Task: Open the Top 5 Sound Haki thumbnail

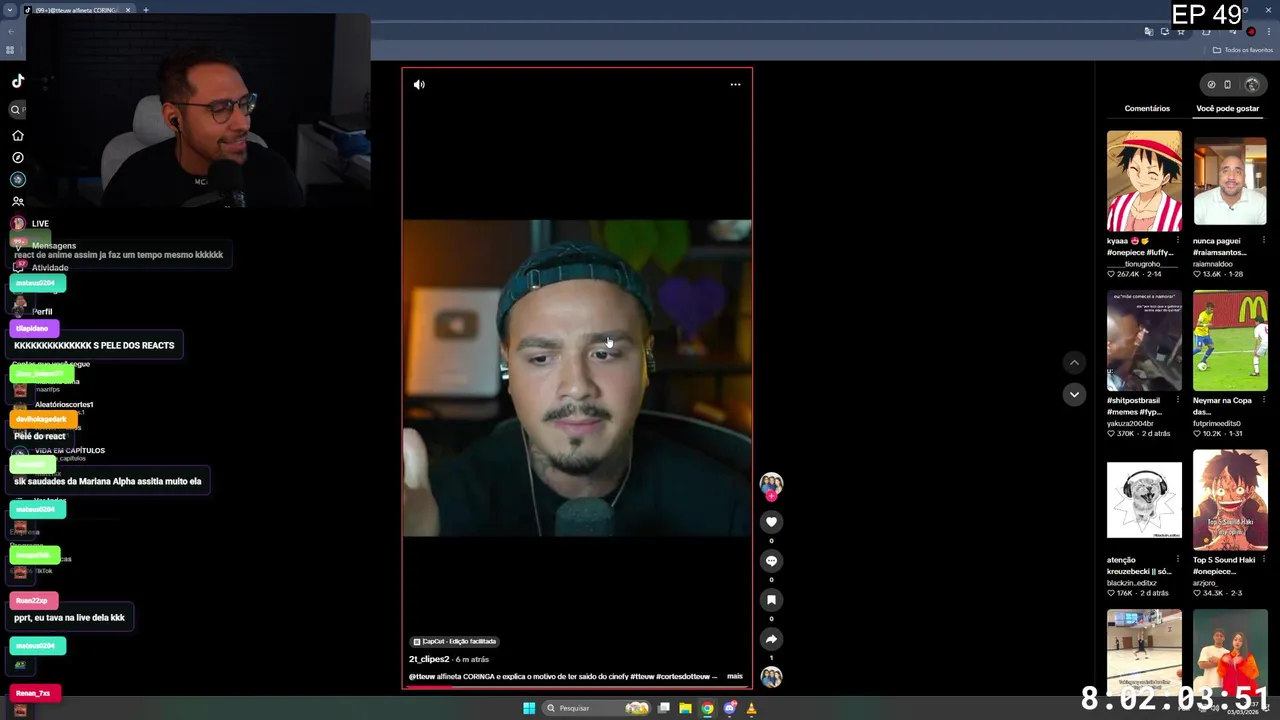Action: point(1230,500)
